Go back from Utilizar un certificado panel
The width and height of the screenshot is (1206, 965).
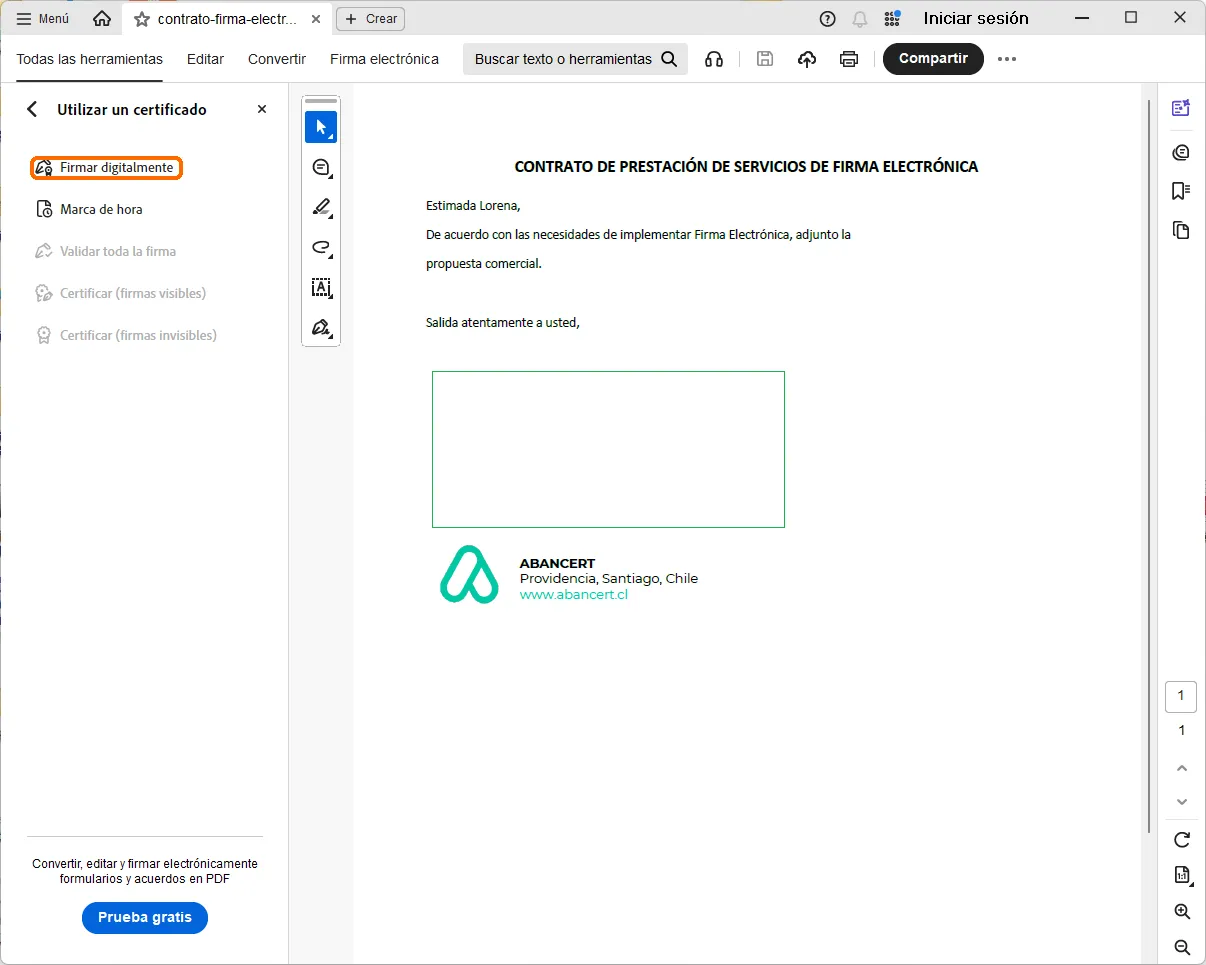pos(32,109)
